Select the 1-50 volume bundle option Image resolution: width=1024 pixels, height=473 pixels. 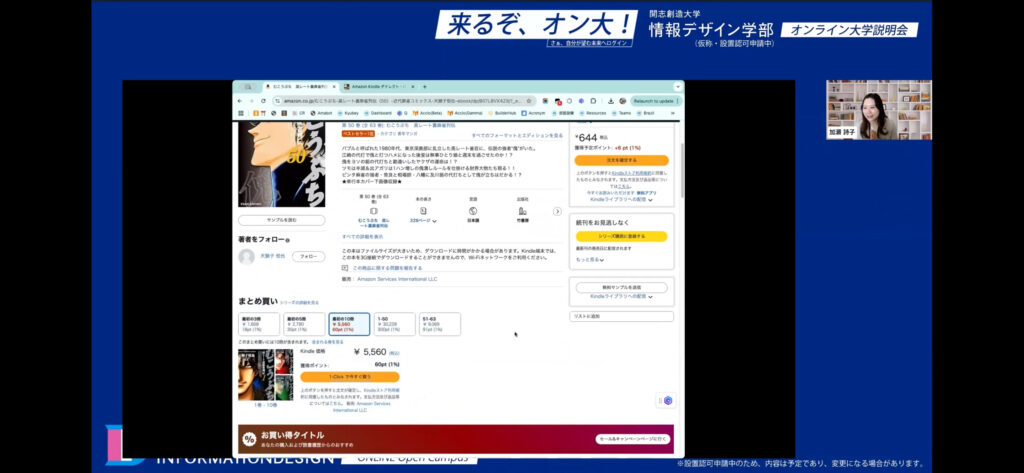click(x=394, y=324)
